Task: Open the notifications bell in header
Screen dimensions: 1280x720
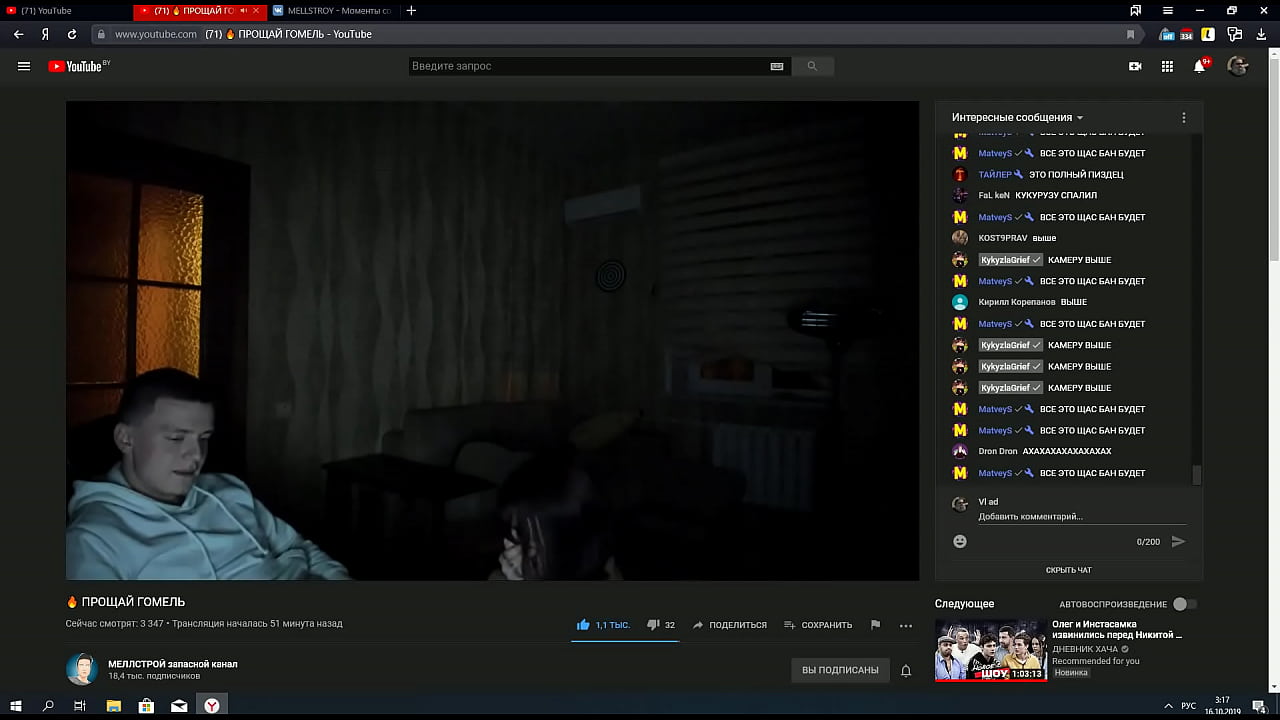Action: click(1200, 66)
